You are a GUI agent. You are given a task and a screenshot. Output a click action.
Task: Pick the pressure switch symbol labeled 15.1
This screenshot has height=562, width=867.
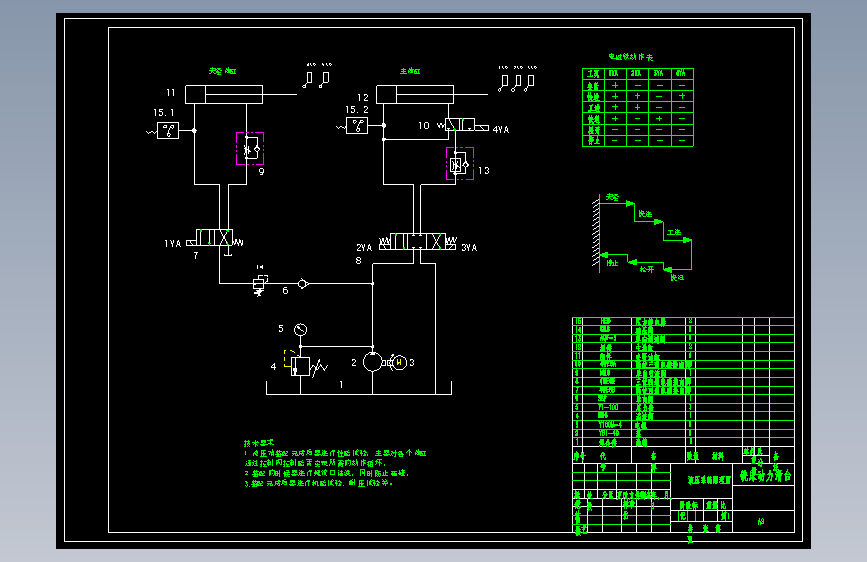click(168, 131)
